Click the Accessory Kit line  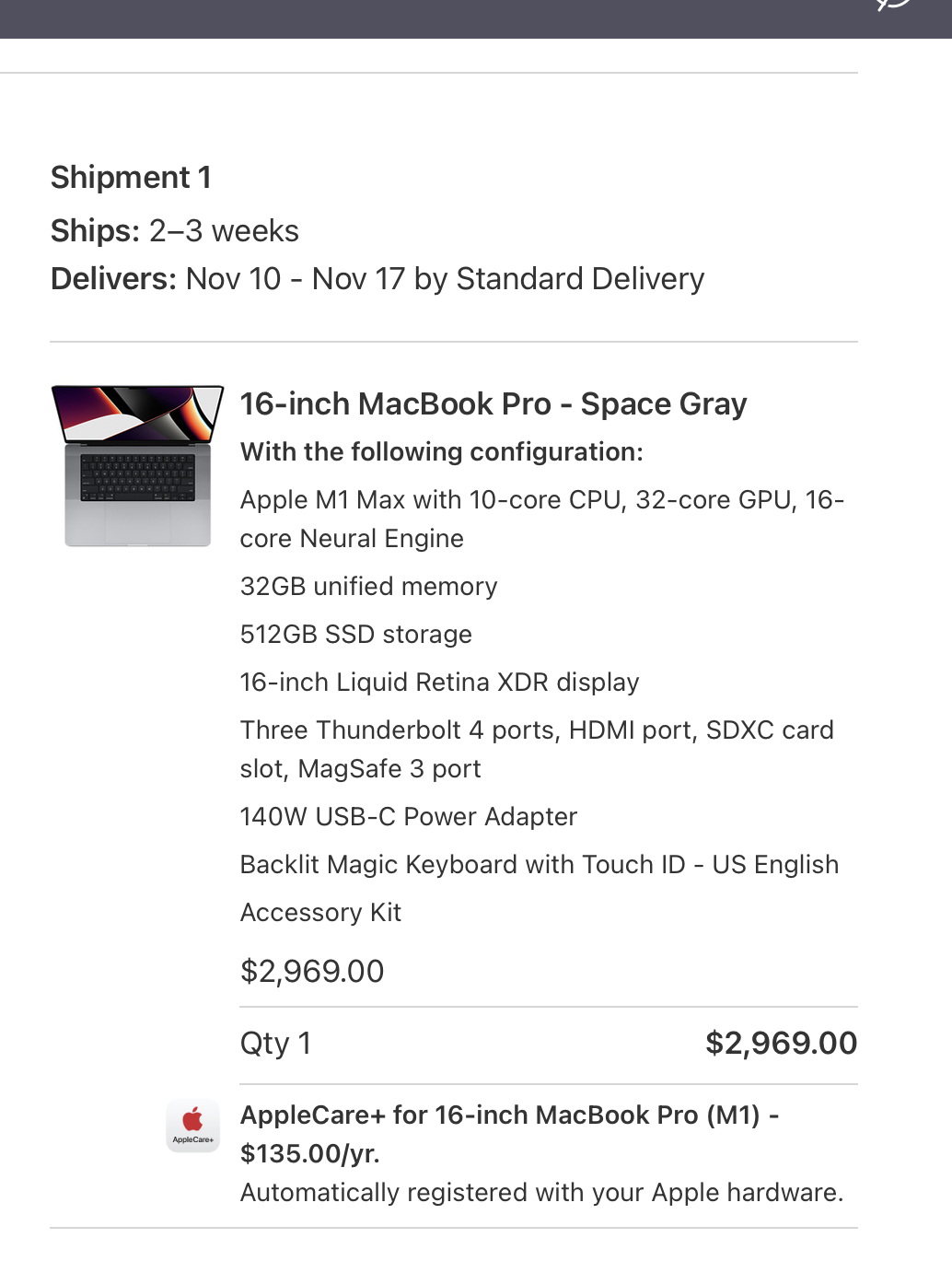320,913
